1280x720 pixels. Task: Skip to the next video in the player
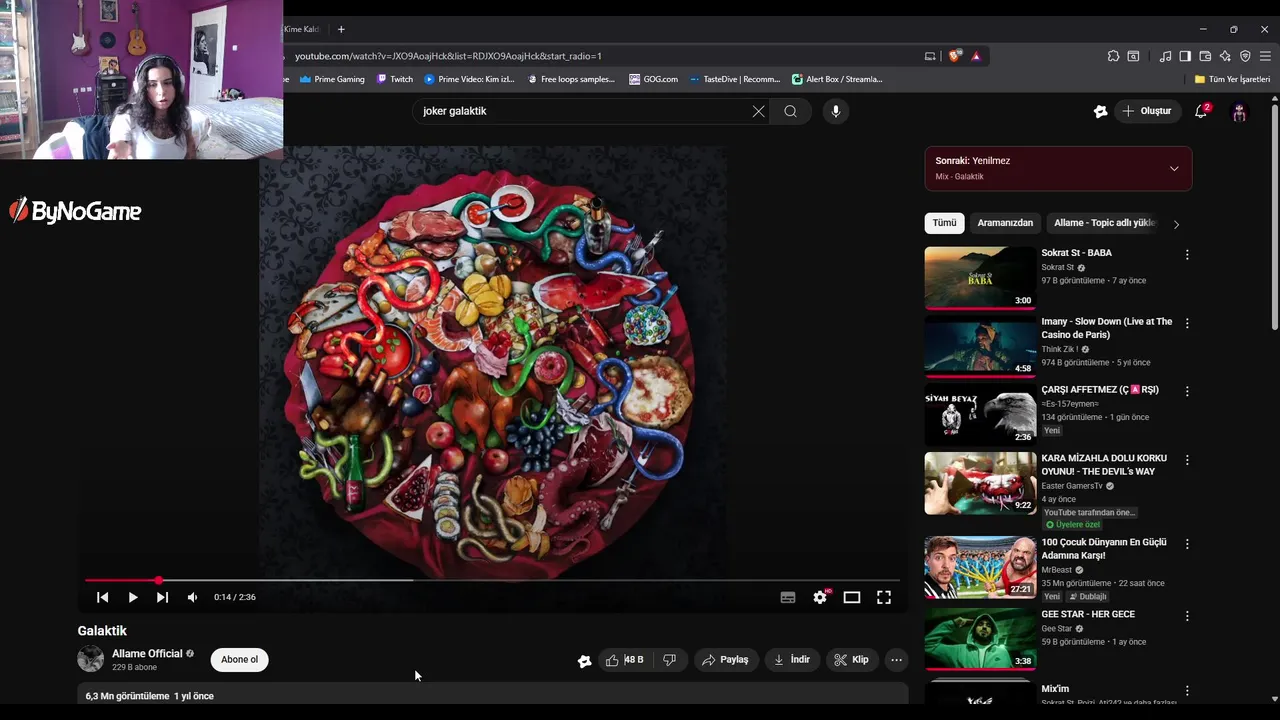coord(162,597)
